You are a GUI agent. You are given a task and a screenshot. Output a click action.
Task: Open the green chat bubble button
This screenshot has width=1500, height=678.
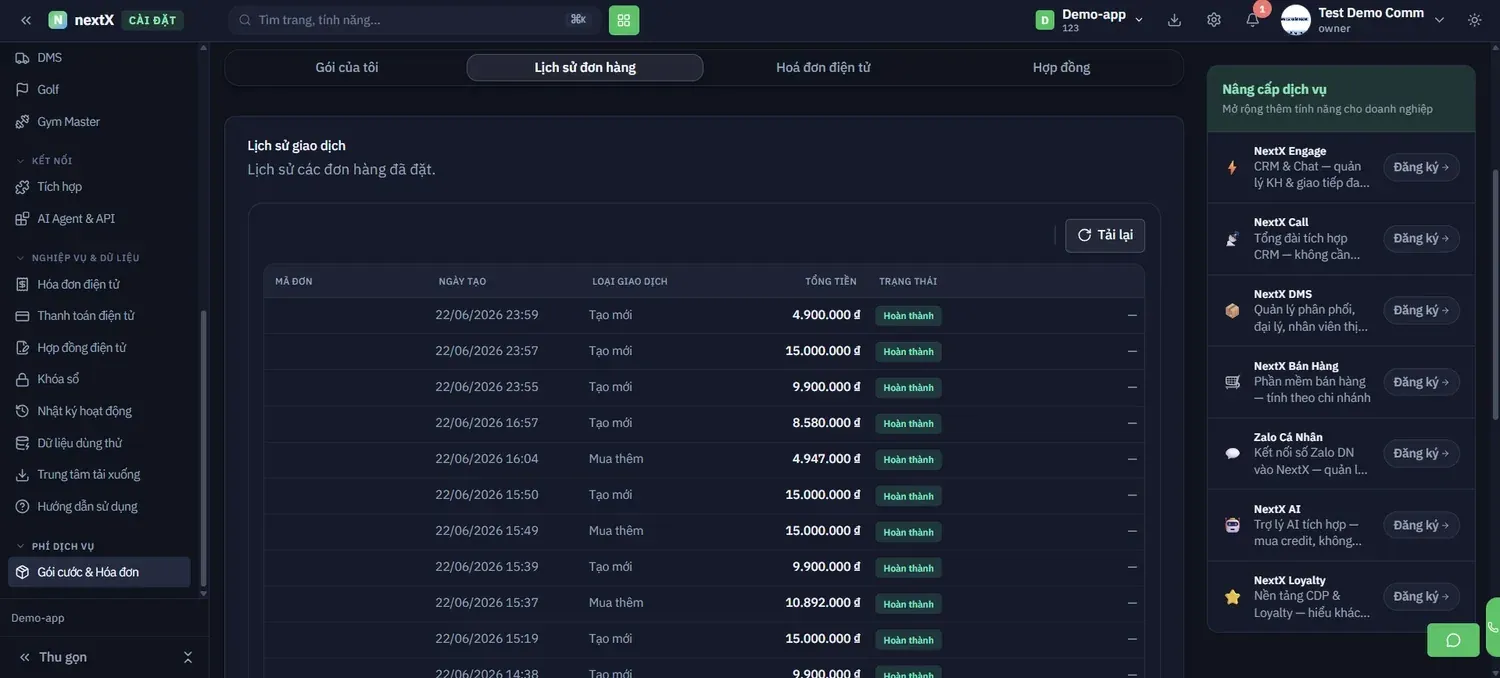[1453, 640]
